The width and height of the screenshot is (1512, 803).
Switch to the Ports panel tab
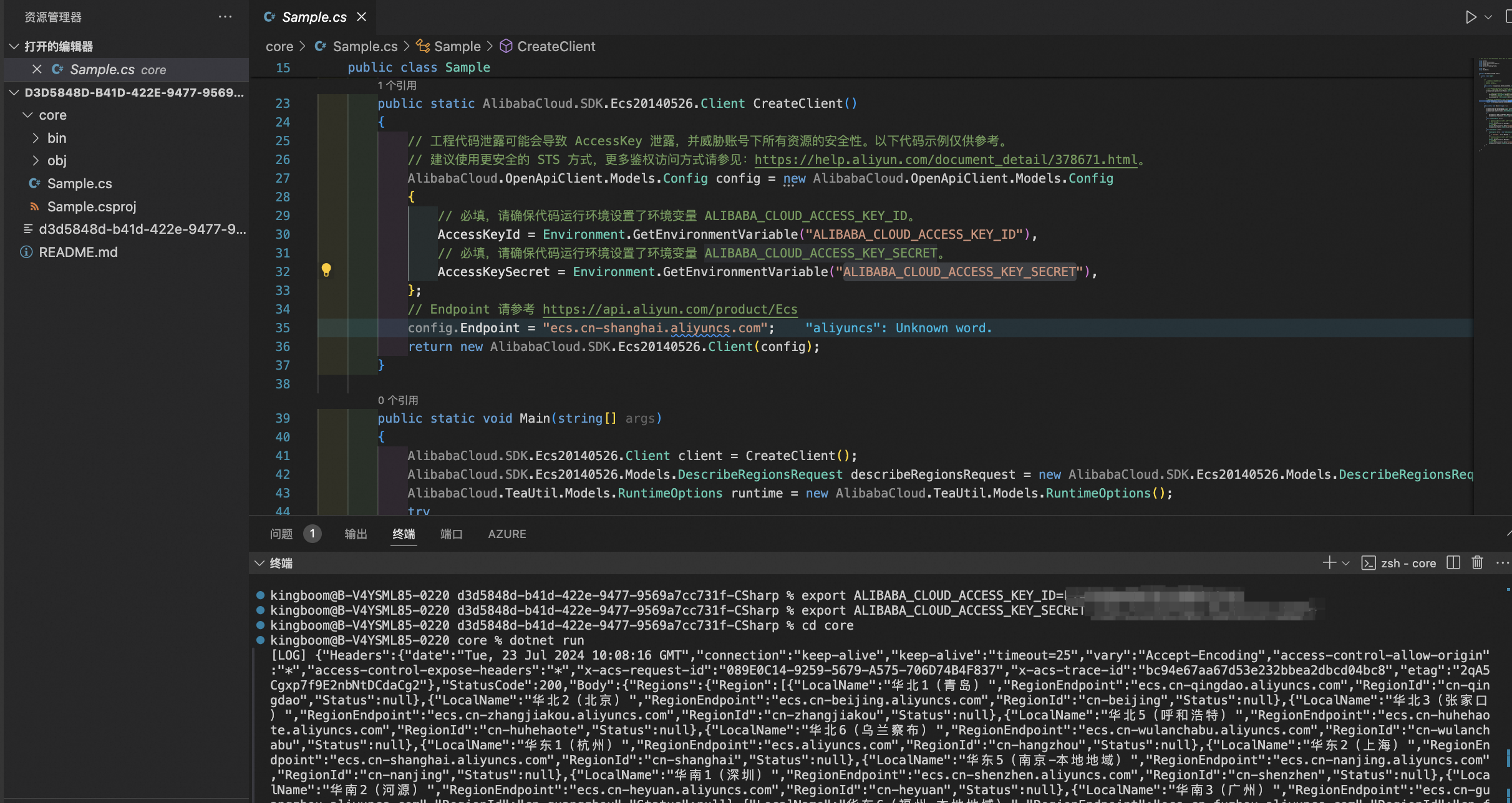(452, 534)
